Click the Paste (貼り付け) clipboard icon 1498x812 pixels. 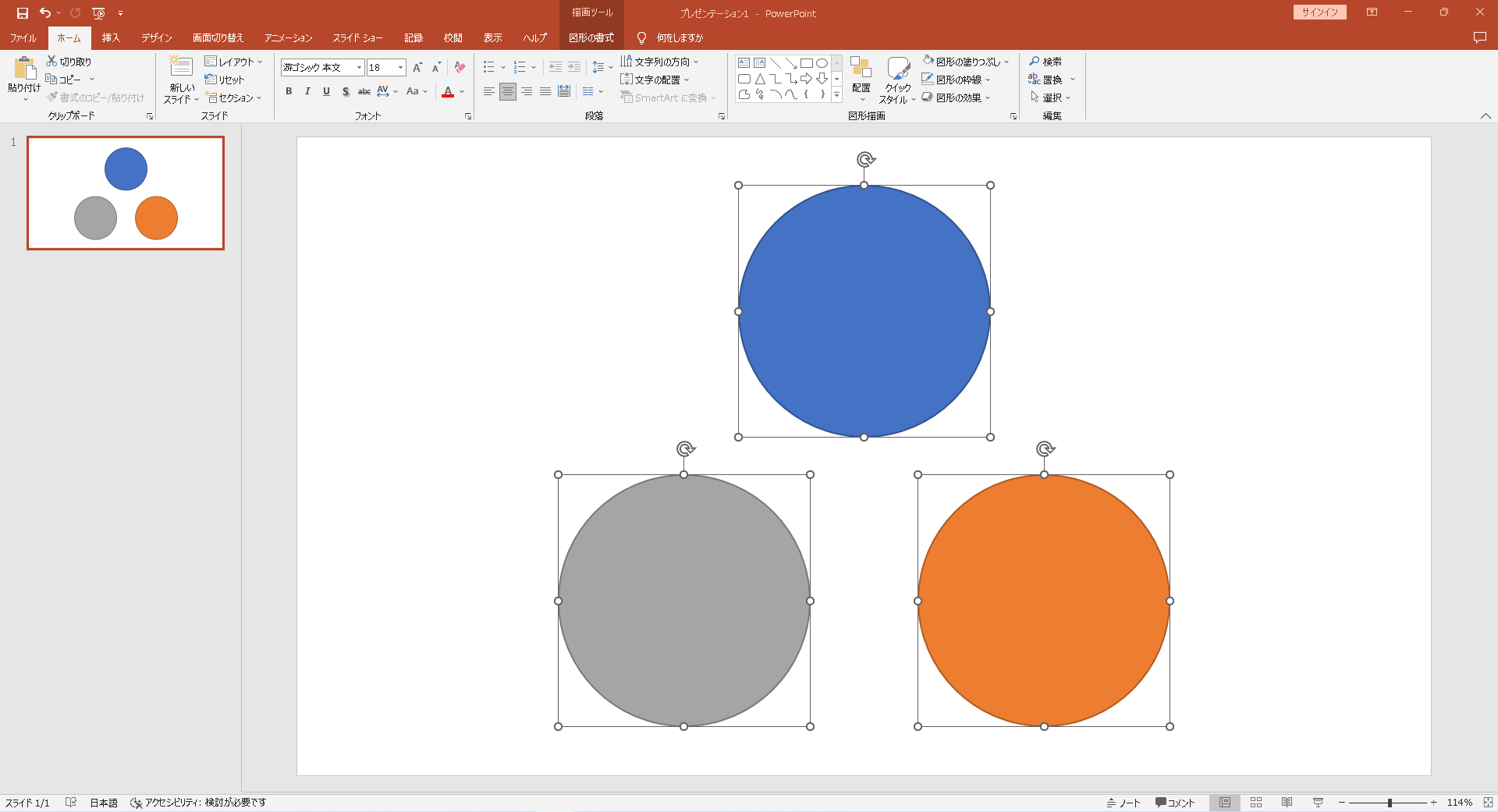click(24, 69)
